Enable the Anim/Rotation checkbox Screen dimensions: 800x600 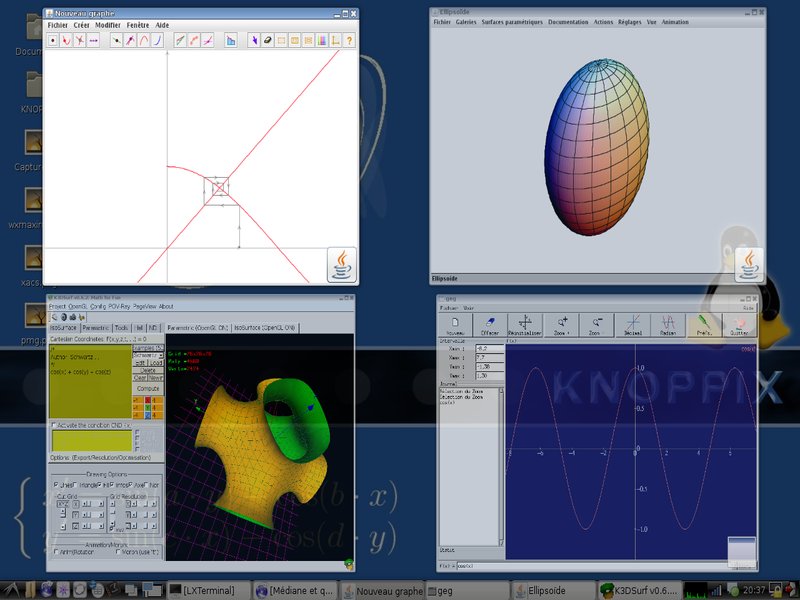click(x=56, y=551)
